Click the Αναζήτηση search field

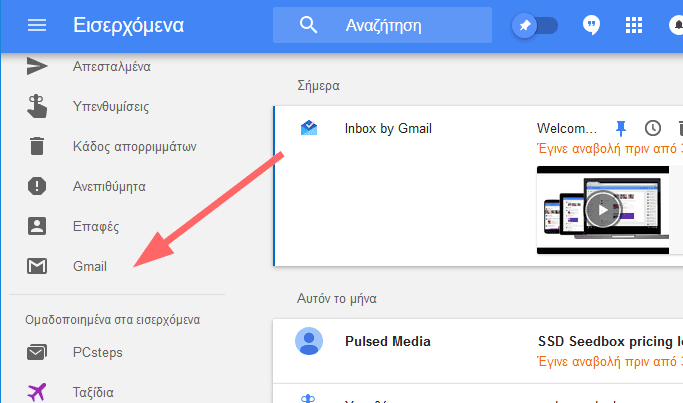click(382, 25)
